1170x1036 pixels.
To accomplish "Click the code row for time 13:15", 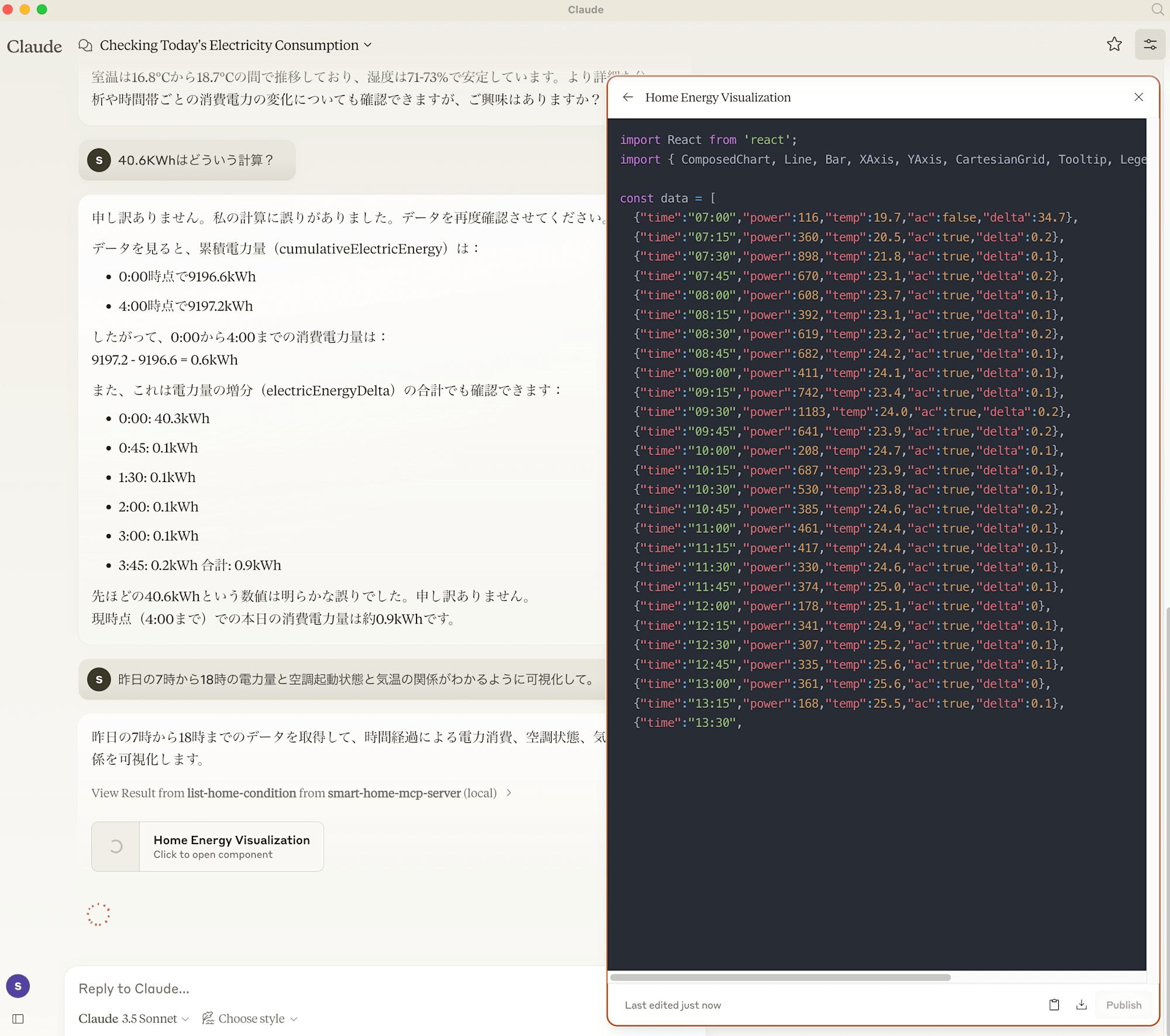I will [x=849, y=703].
